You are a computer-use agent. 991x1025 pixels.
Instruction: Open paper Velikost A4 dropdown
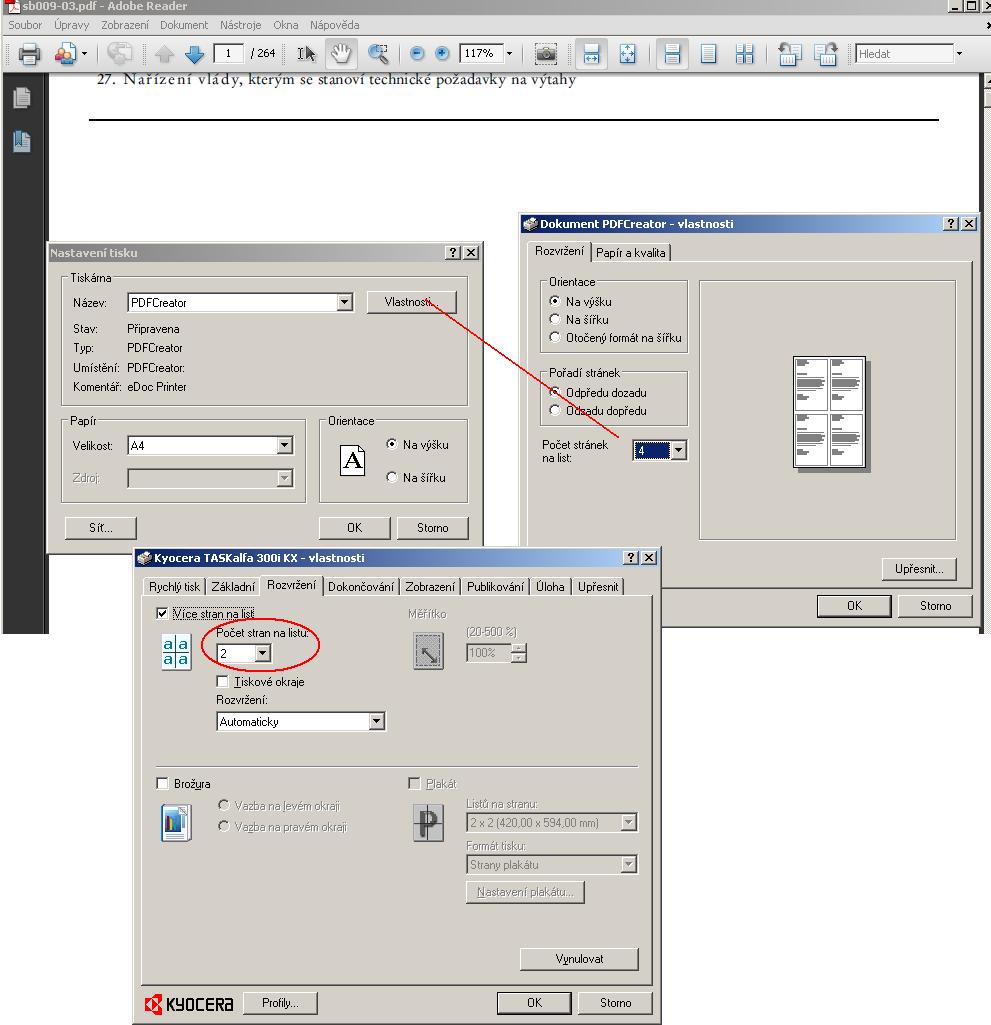284,446
